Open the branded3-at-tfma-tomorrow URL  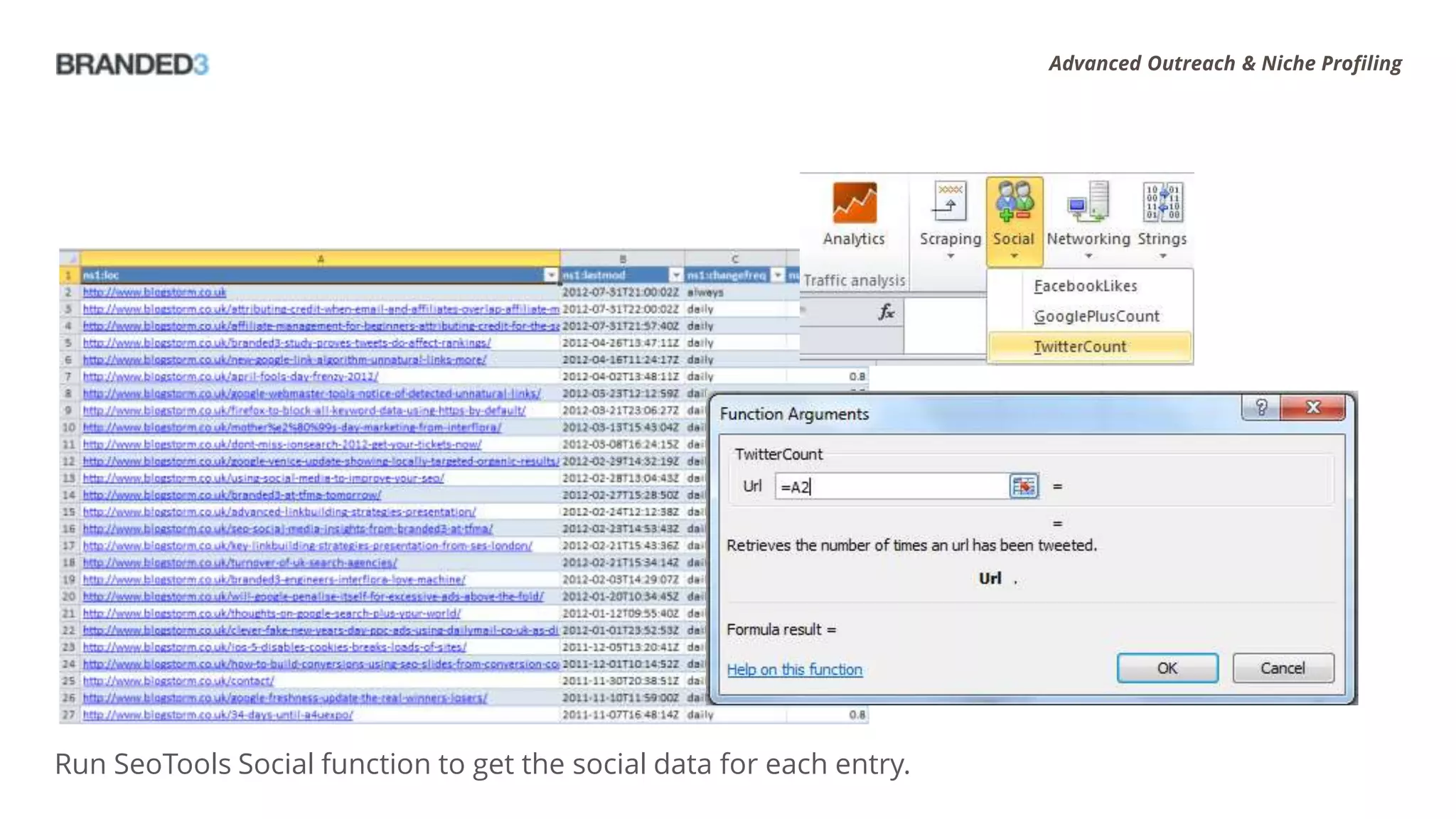232,495
